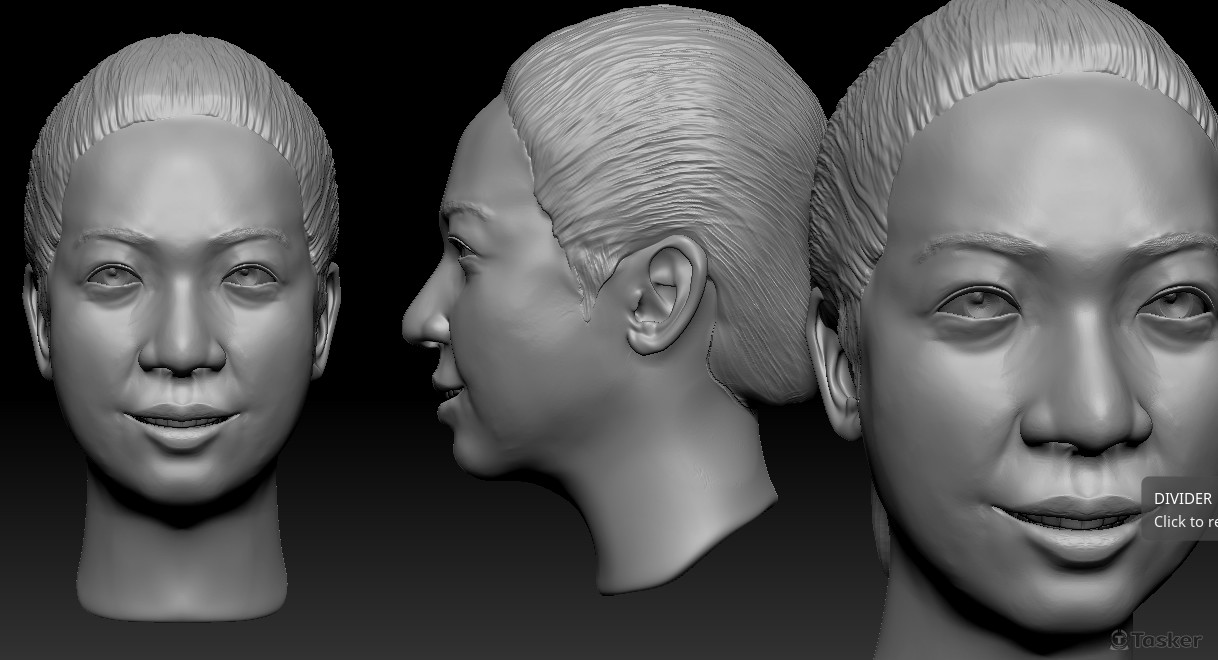
Task: Click the Tasker watermark text
Action: 1167,640
